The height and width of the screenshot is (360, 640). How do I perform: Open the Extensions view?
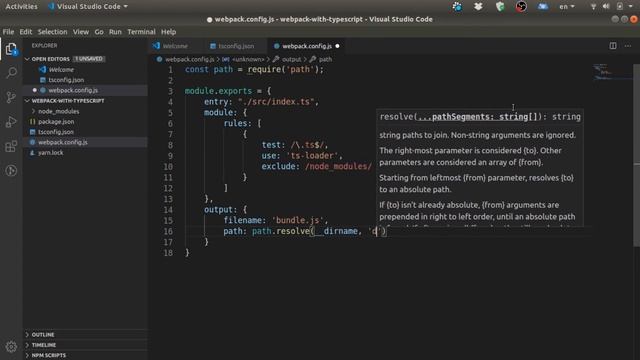click(x=11, y=146)
